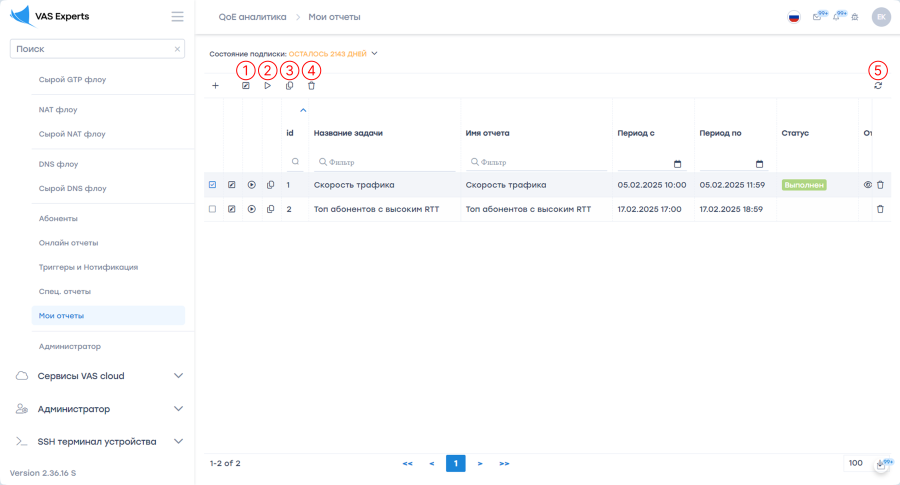
Task: Open the notifications bell icon
Action: click(837, 17)
